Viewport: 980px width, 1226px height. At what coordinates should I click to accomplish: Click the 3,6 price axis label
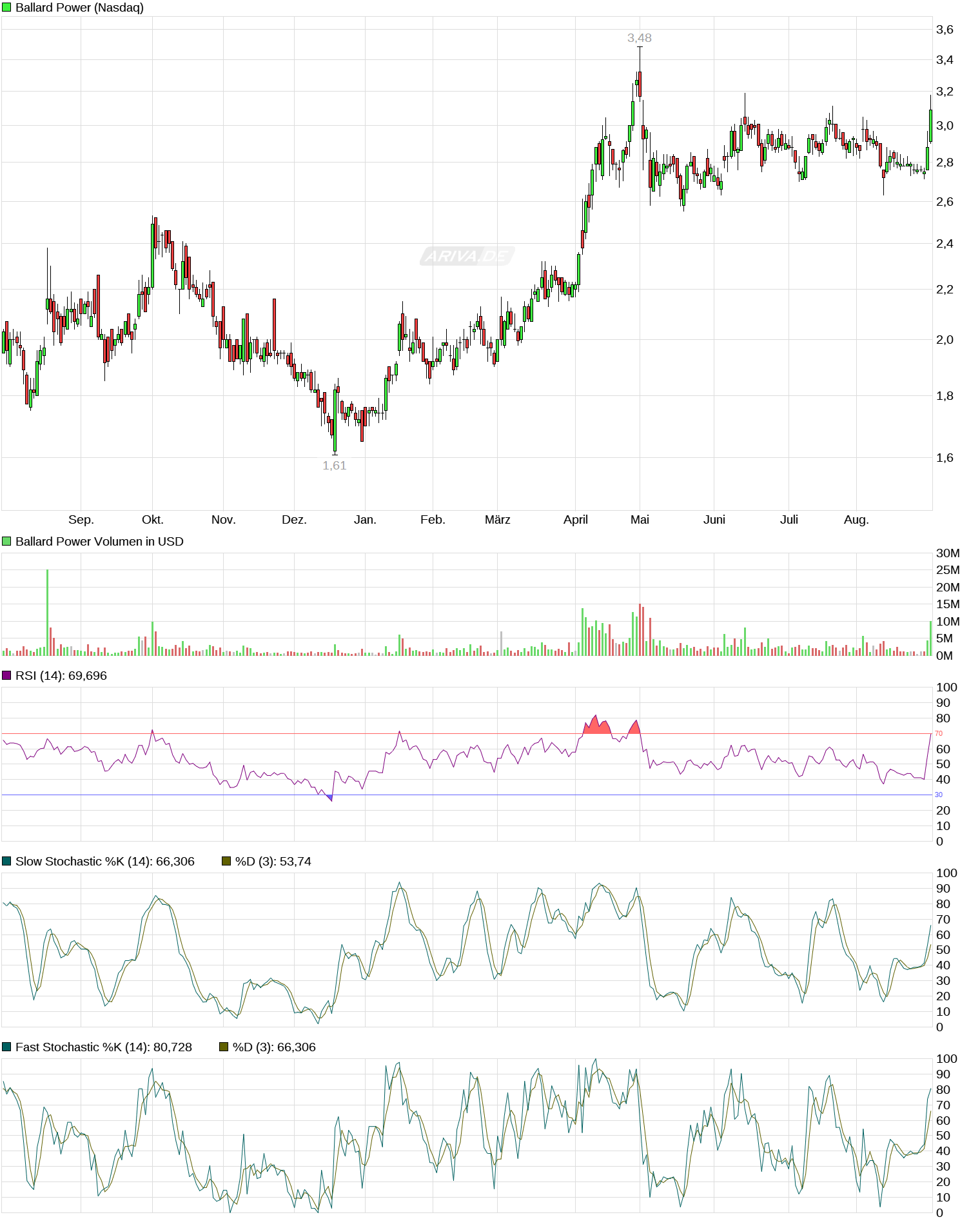945,30
